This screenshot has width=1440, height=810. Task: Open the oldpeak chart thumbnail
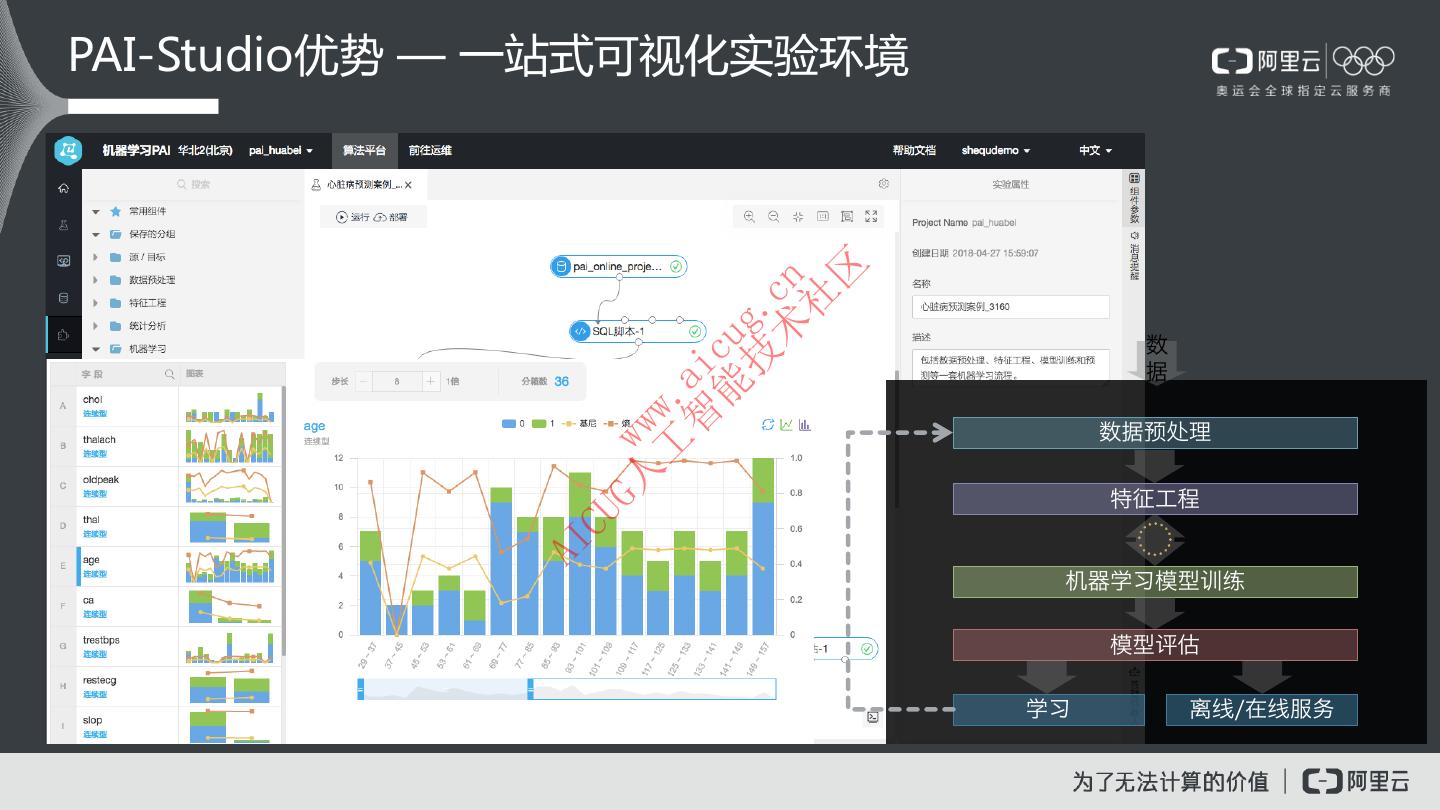click(x=229, y=486)
